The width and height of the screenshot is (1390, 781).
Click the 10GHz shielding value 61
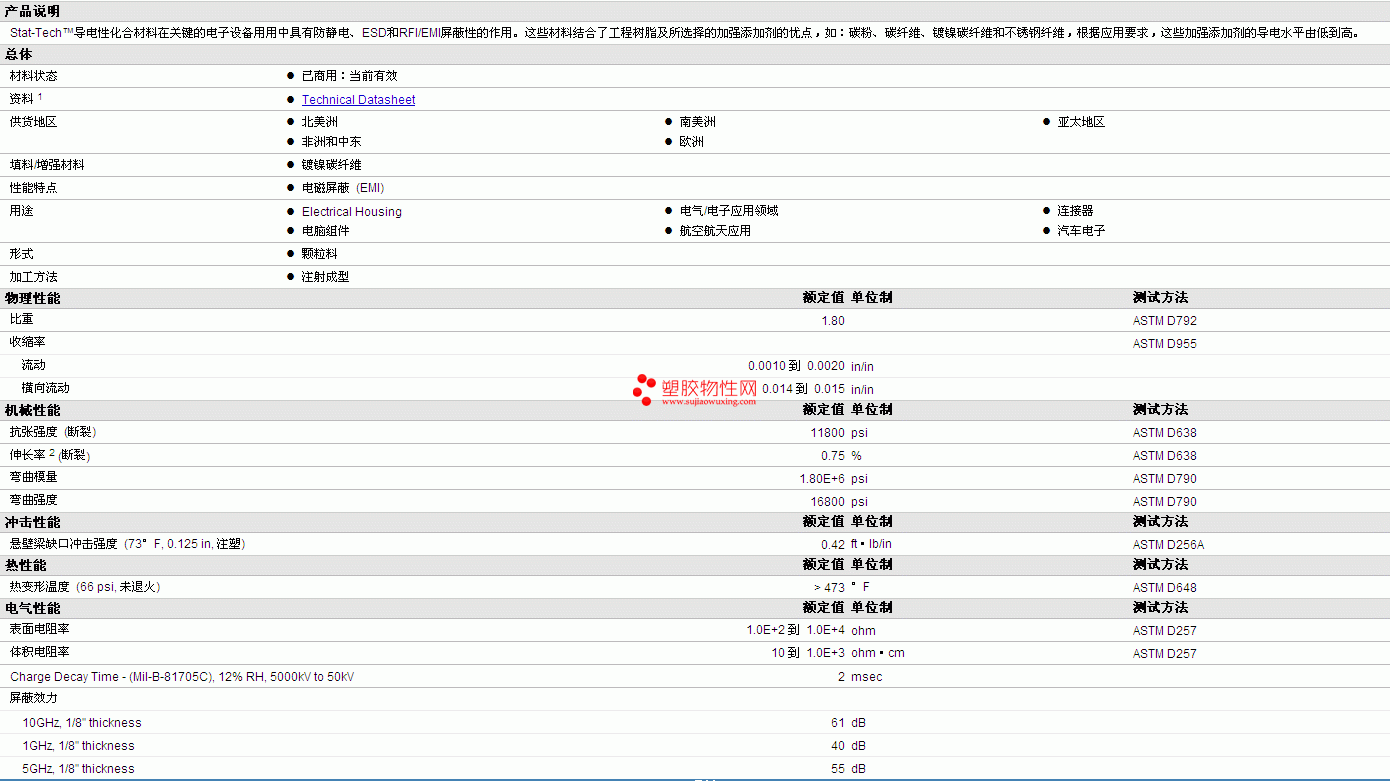(838, 723)
